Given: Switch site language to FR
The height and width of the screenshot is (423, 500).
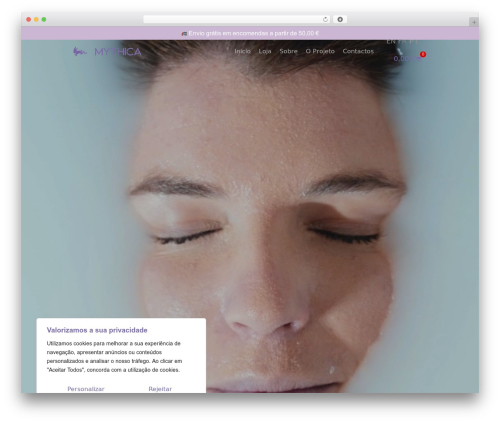Looking at the screenshot, I should (402, 42).
